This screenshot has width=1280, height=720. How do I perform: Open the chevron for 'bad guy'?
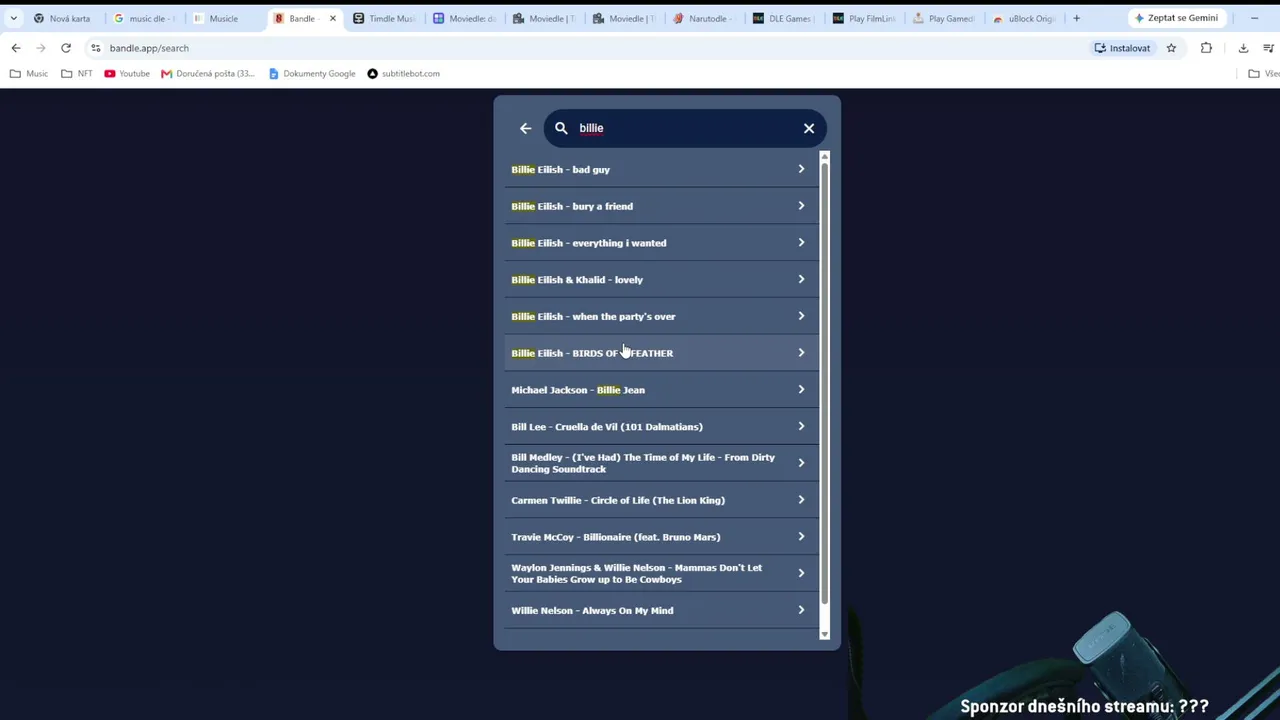[x=801, y=169]
